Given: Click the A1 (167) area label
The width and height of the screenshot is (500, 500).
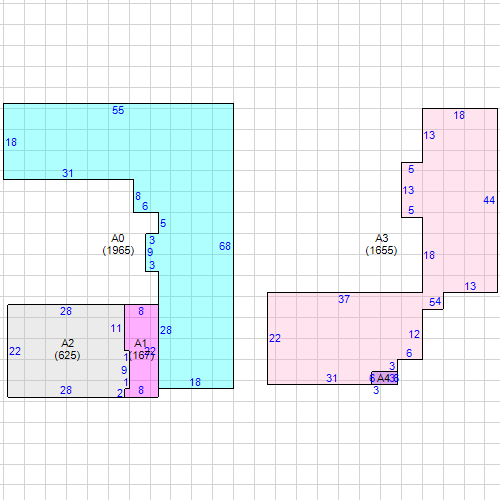Looking at the screenshot, I should click(141, 349).
